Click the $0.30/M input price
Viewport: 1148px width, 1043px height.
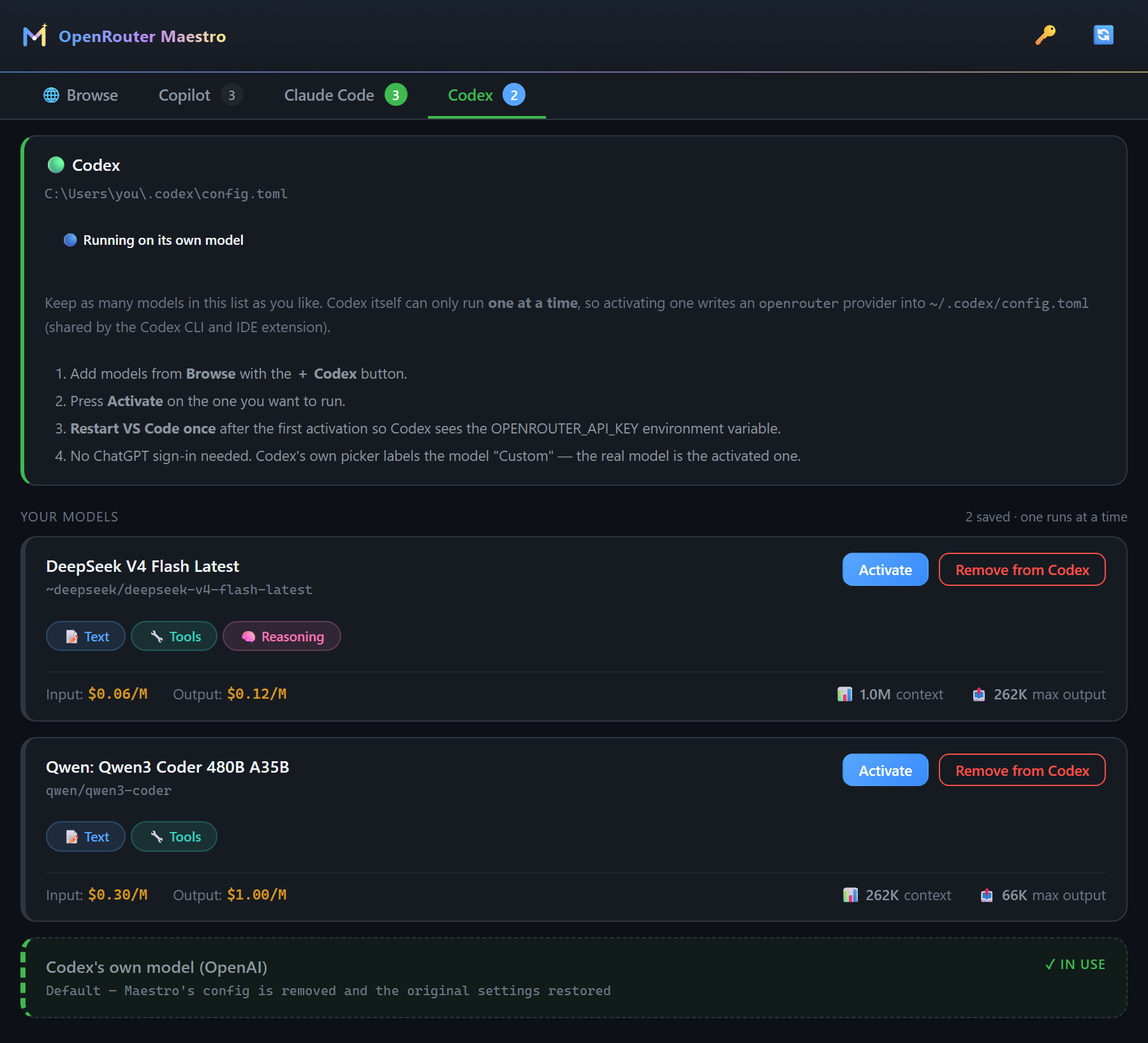[x=118, y=894]
